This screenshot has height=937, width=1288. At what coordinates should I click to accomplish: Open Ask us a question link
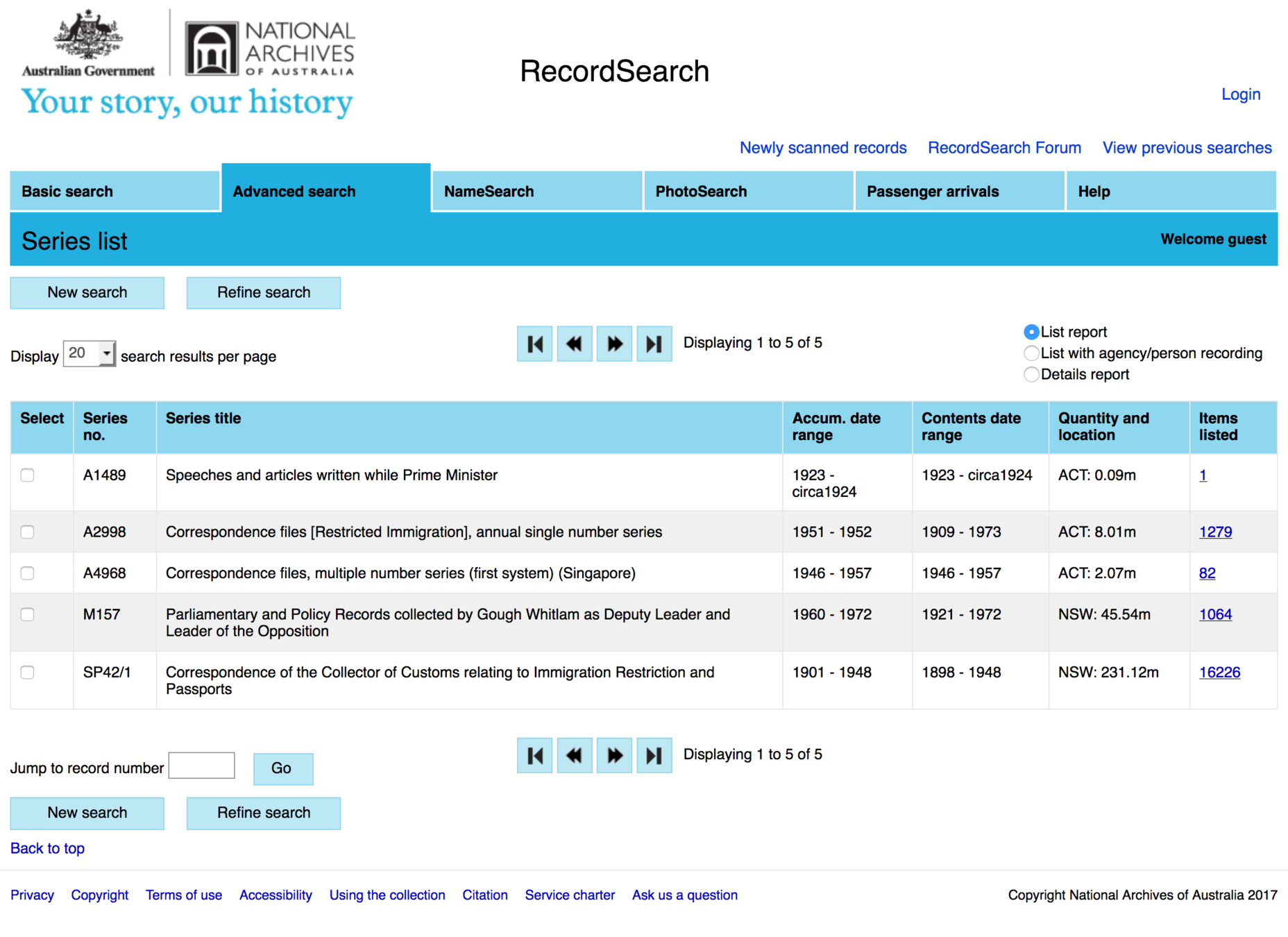[685, 895]
